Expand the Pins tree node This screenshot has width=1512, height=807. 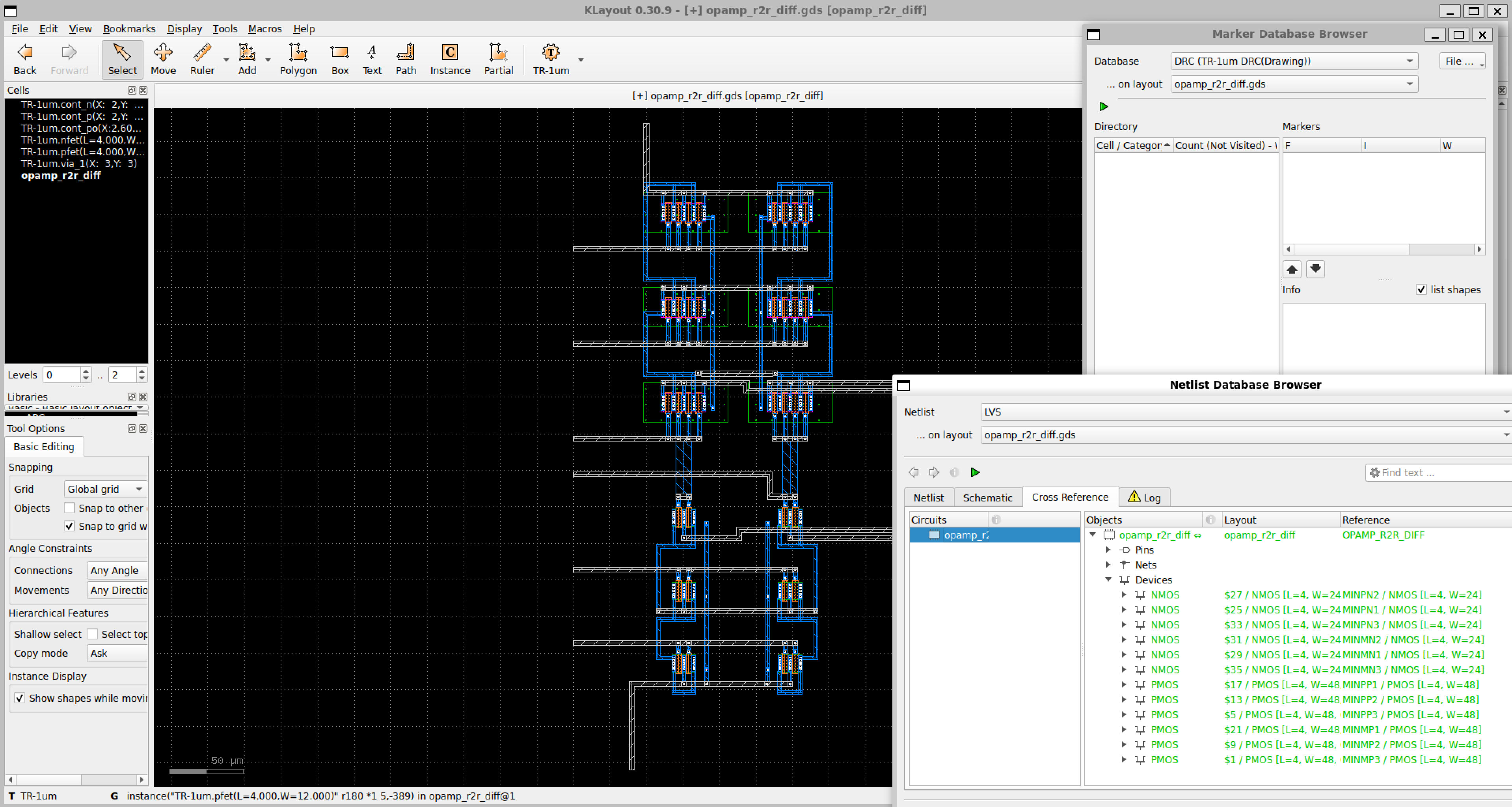(1108, 550)
